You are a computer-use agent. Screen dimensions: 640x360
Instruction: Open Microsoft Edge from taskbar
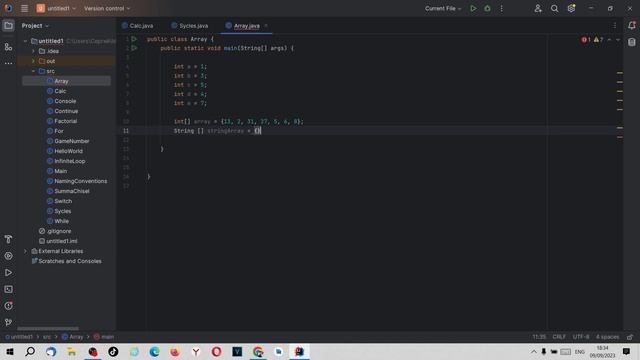(154, 352)
